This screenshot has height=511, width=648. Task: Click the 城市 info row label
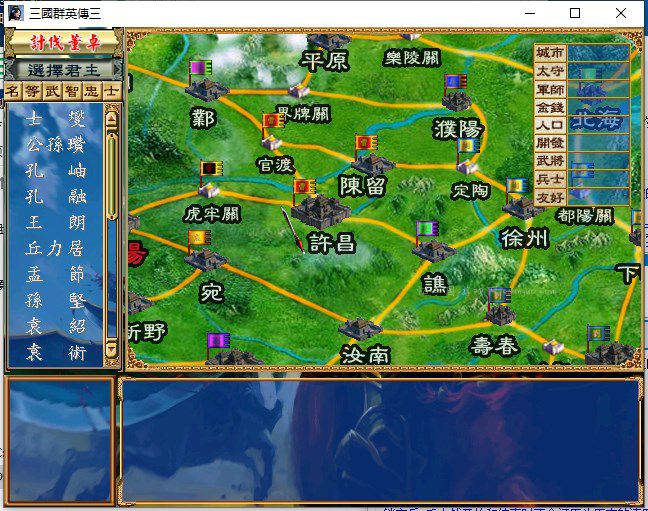(550, 53)
